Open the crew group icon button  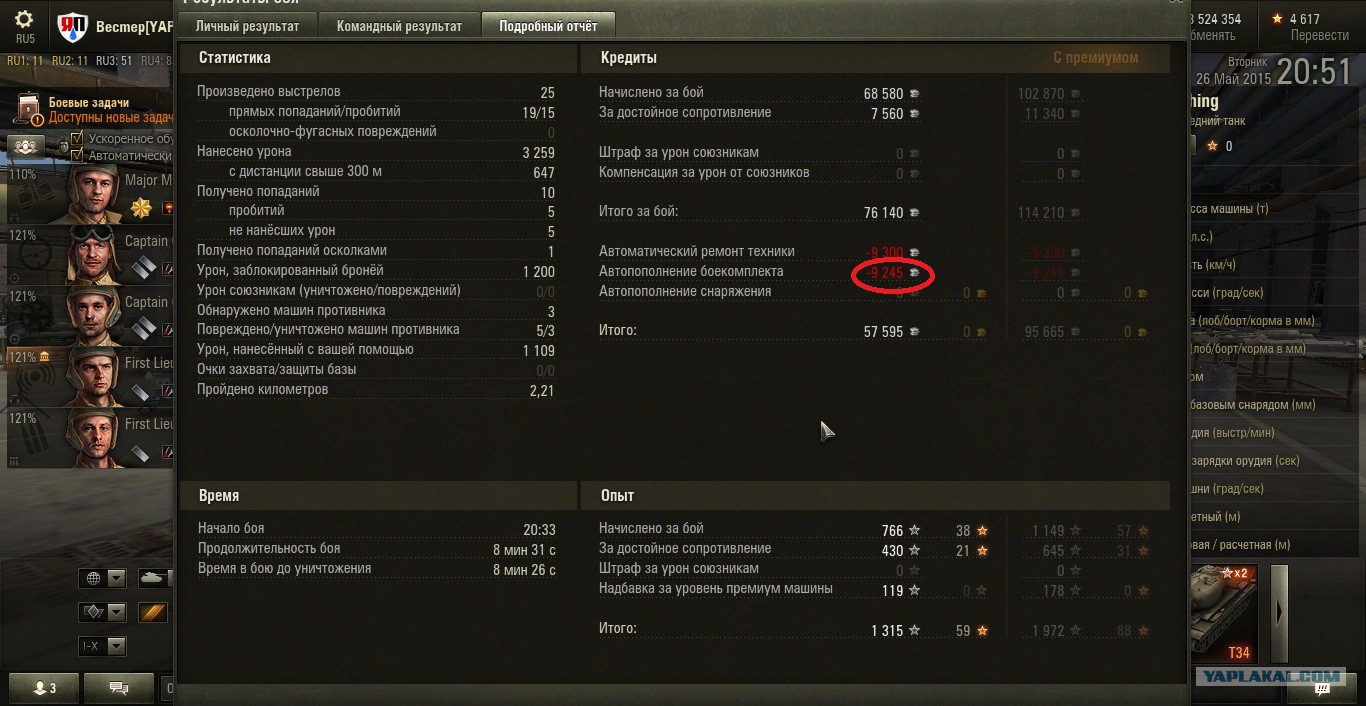click(x=24, y=146)
